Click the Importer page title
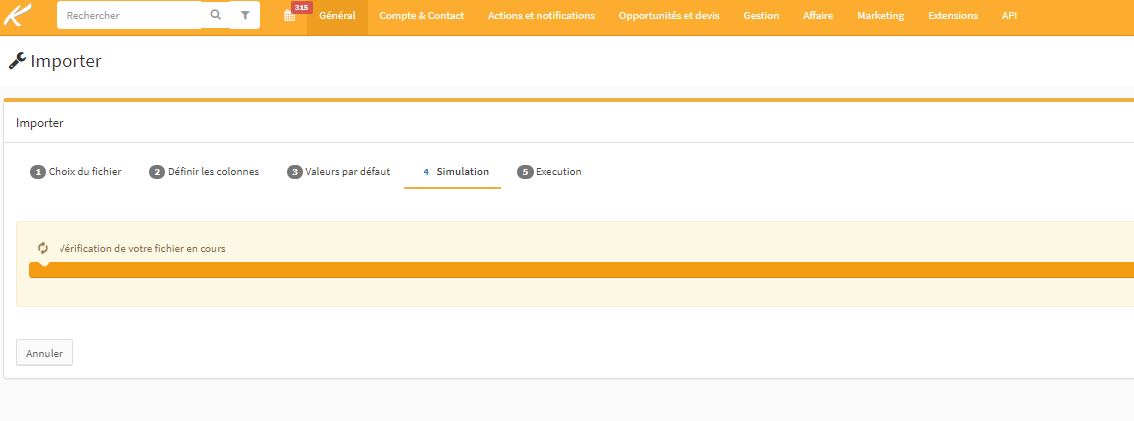Viewport: 1134px width, 421px height. [x=66, y=61]
